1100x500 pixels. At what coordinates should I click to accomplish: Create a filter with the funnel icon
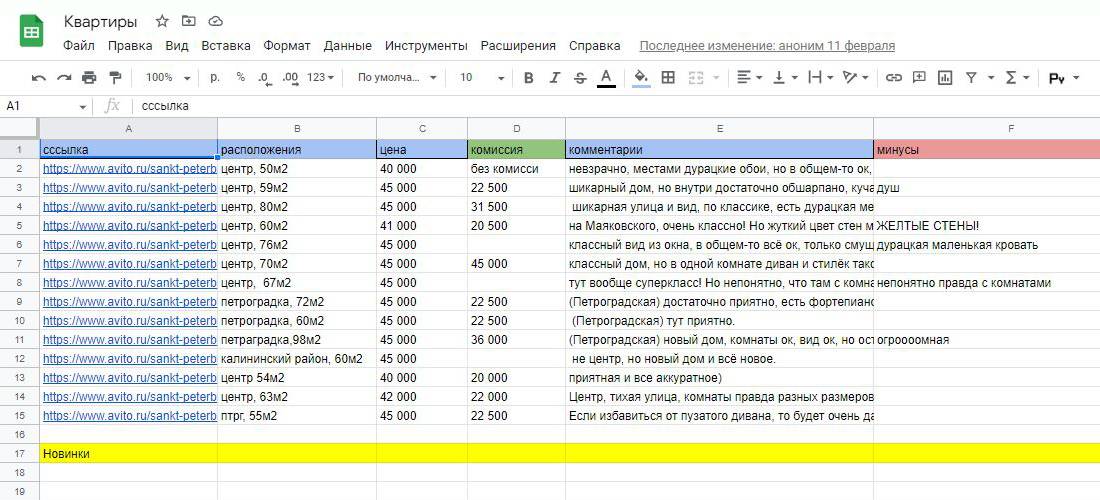[971, 77]
